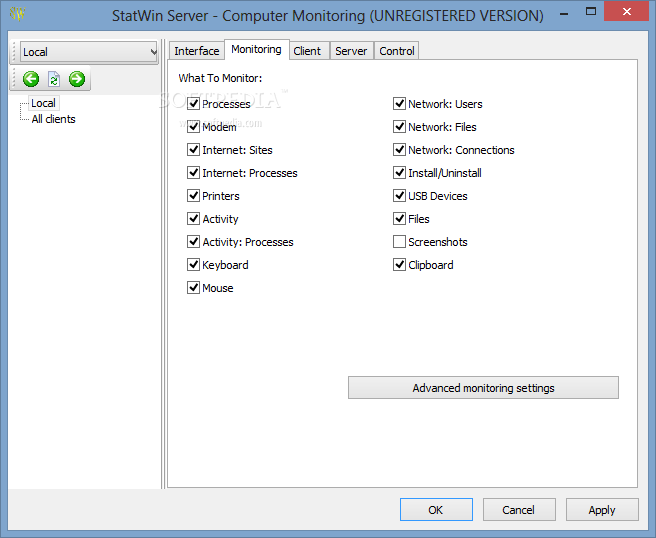This screenshot has height=538, width=656.
Task: Uncheck the Printers checkbox
Action: pos(193,196)
